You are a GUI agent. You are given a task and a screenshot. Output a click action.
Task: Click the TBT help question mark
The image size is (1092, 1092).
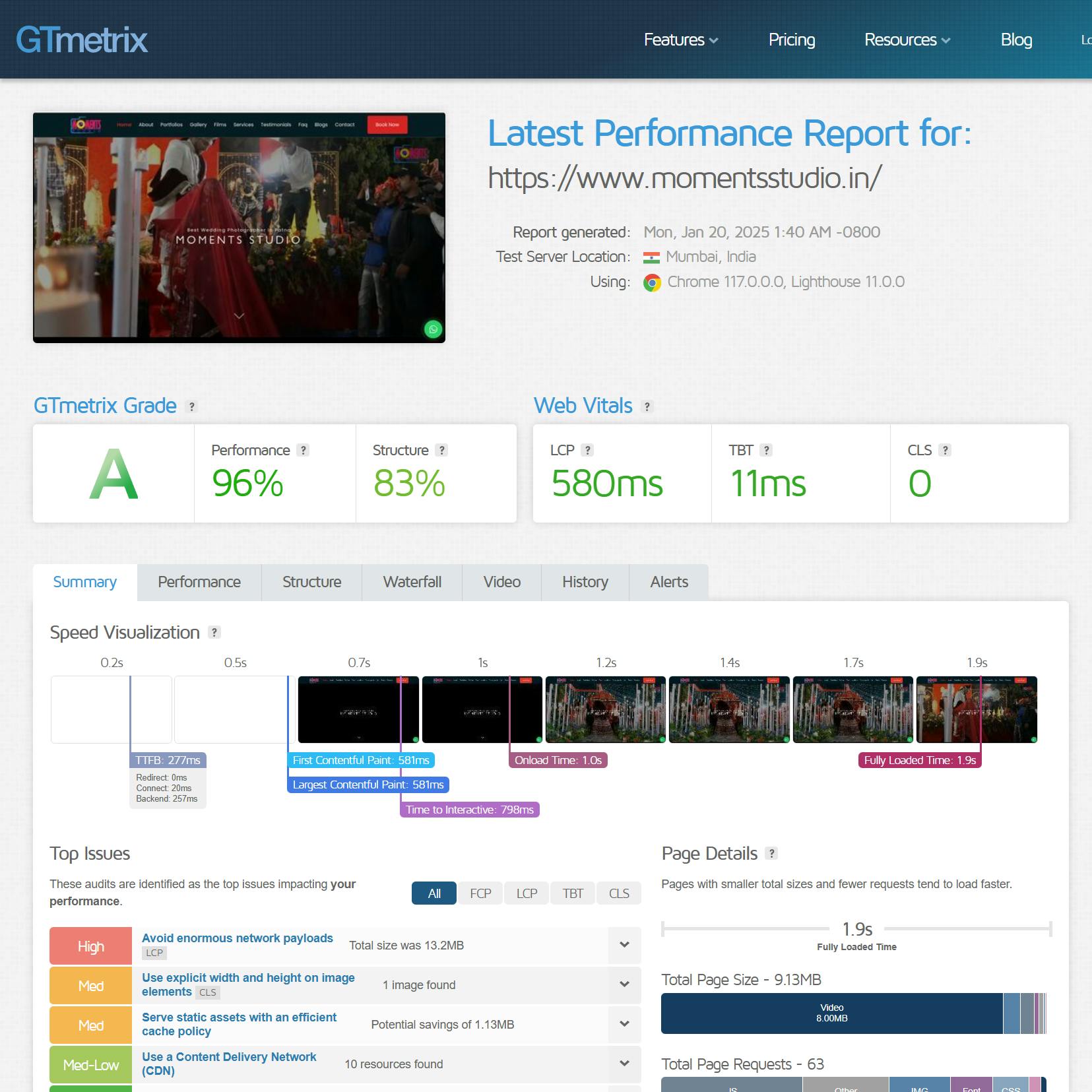766,450
